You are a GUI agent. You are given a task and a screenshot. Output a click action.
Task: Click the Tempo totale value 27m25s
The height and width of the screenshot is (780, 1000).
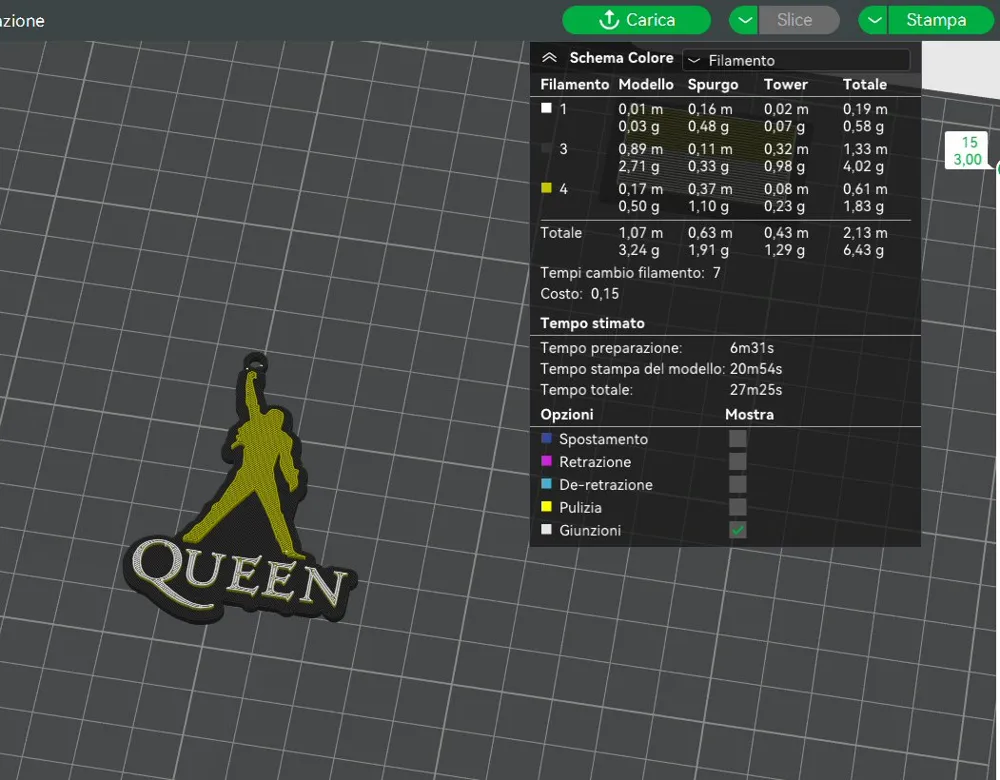pos(756,390)
